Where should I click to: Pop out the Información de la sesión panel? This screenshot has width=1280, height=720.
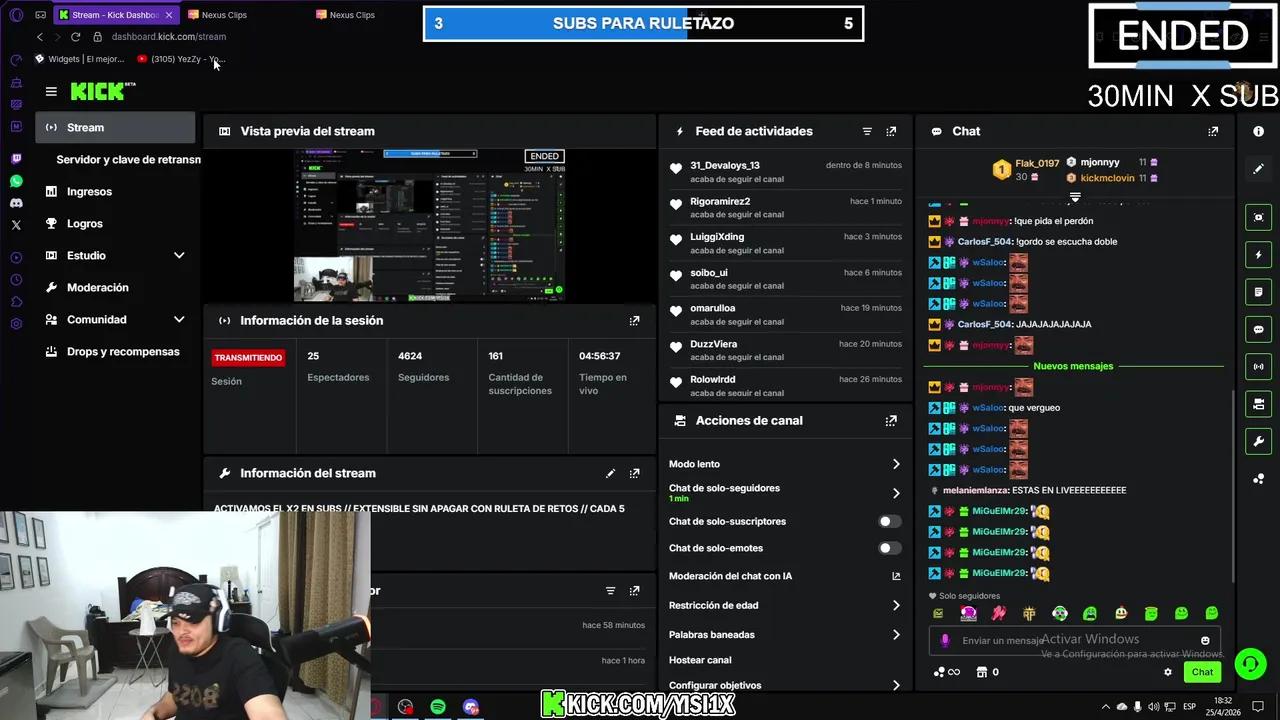click(634, 321)
